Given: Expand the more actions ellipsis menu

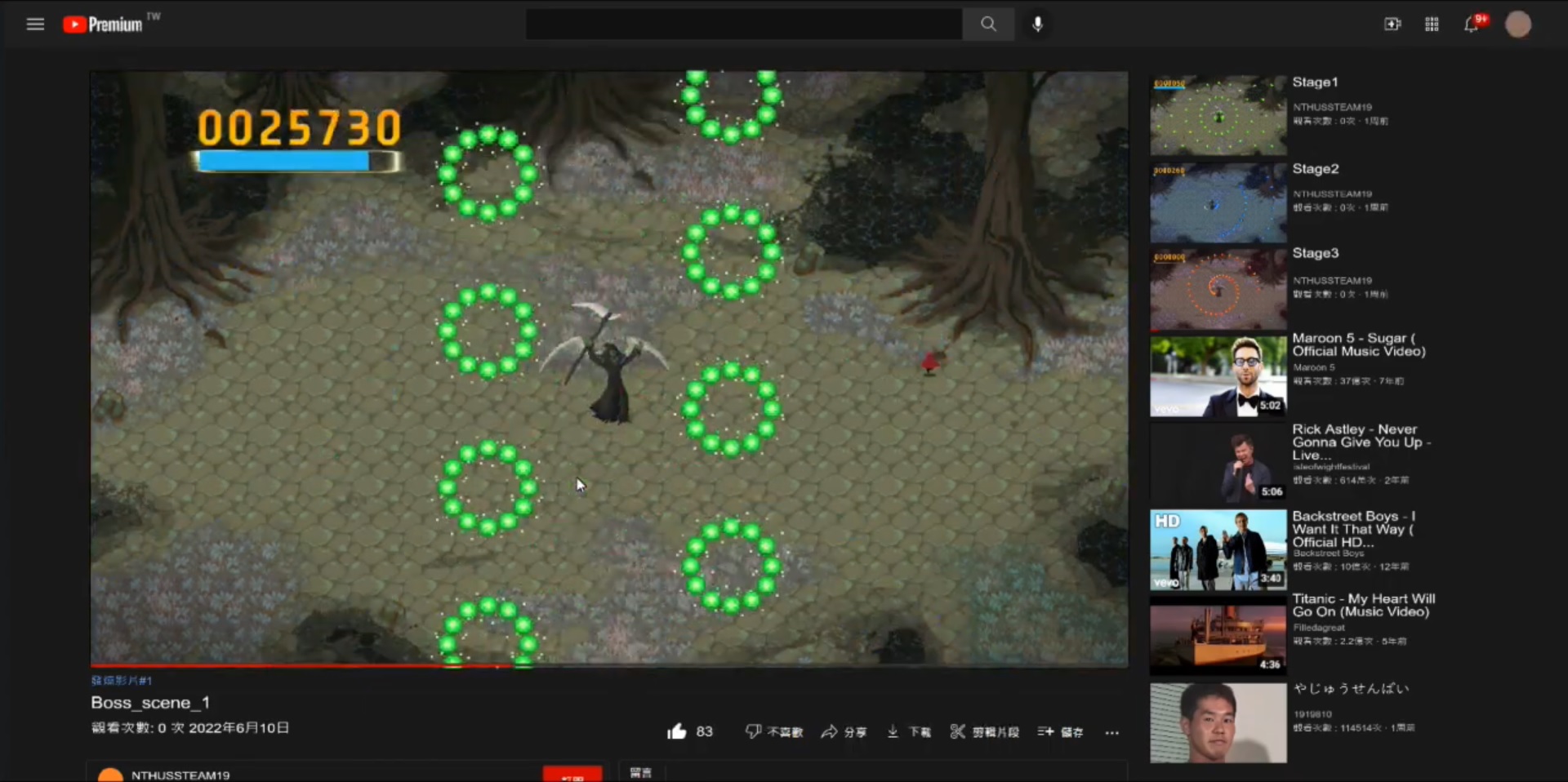Looking at the screenshot, I should (x=1111, y=732).
